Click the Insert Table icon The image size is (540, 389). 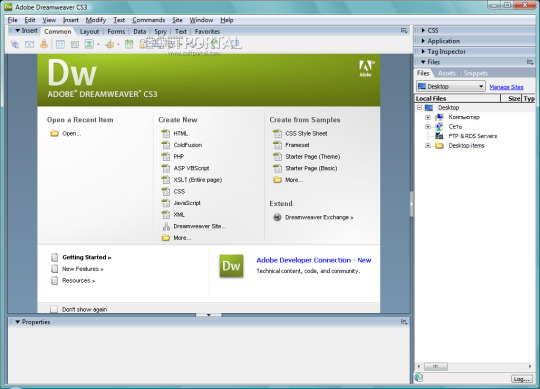pyautogui.click(x=60, y=44)
